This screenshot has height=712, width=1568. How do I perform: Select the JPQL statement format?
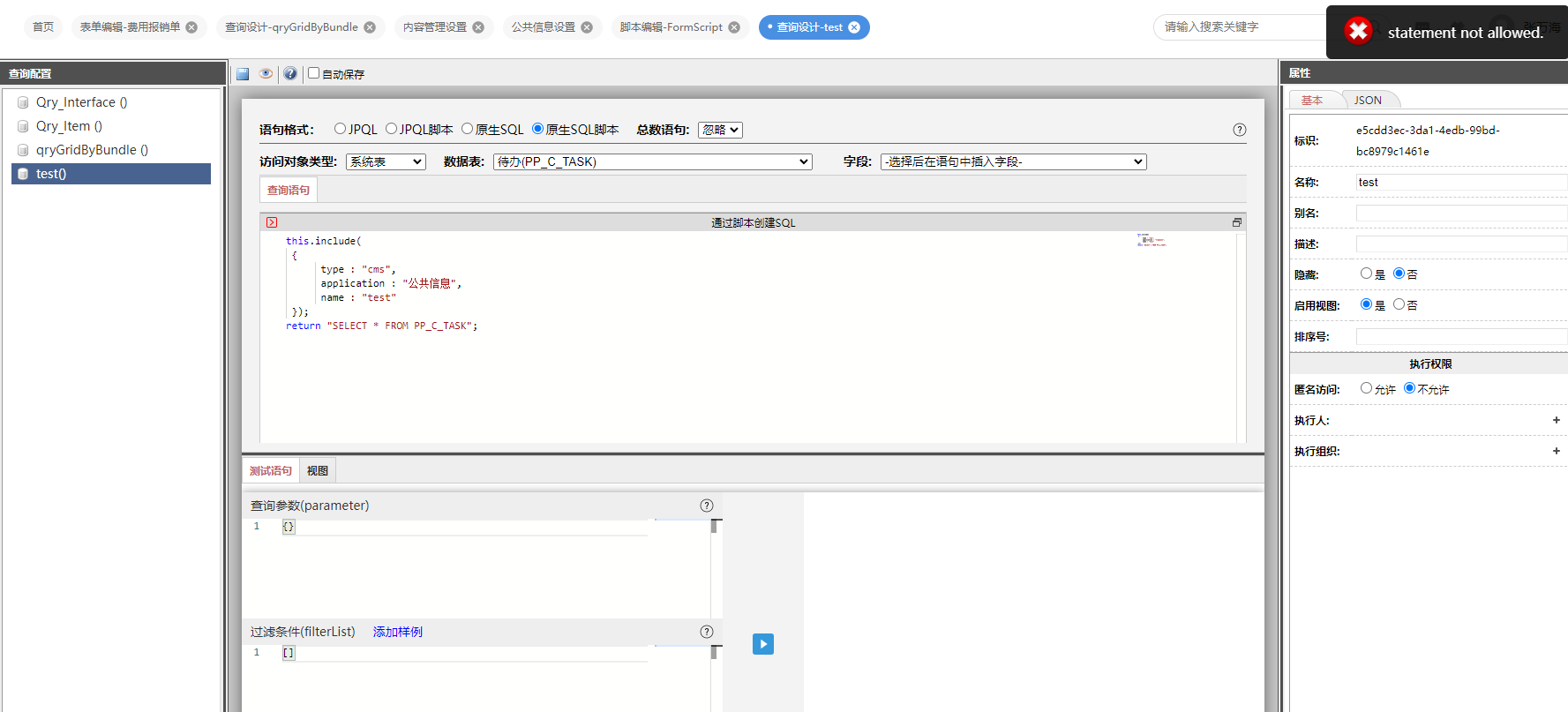tap(340, 129)
